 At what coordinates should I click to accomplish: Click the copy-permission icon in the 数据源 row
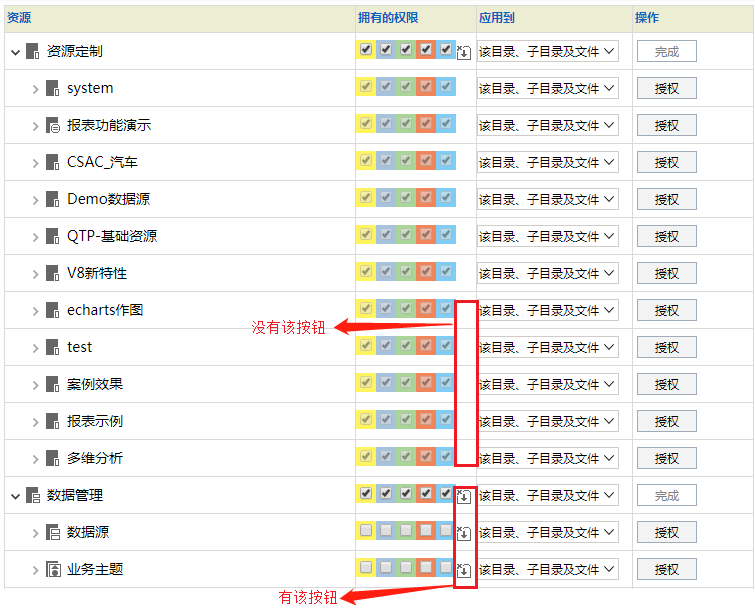464,533
